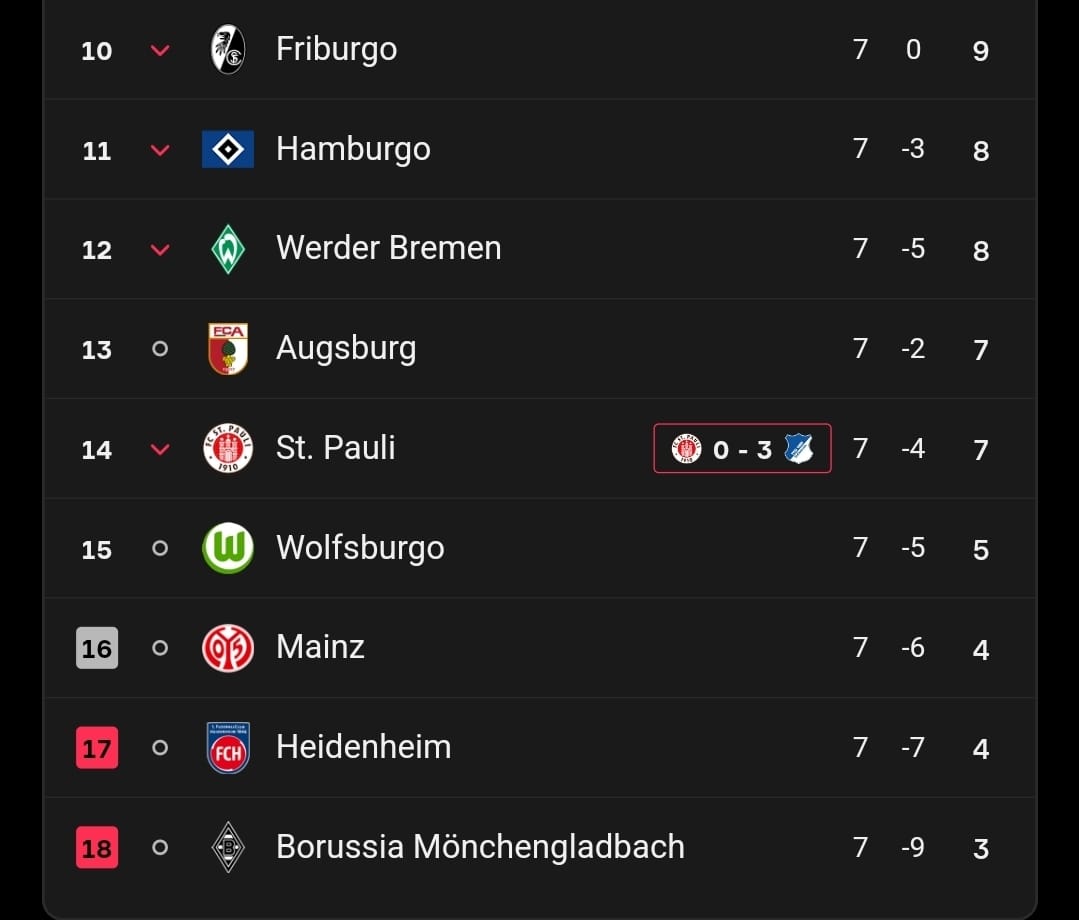Click the red down arrow beside Hamburgo

[160, 150]
